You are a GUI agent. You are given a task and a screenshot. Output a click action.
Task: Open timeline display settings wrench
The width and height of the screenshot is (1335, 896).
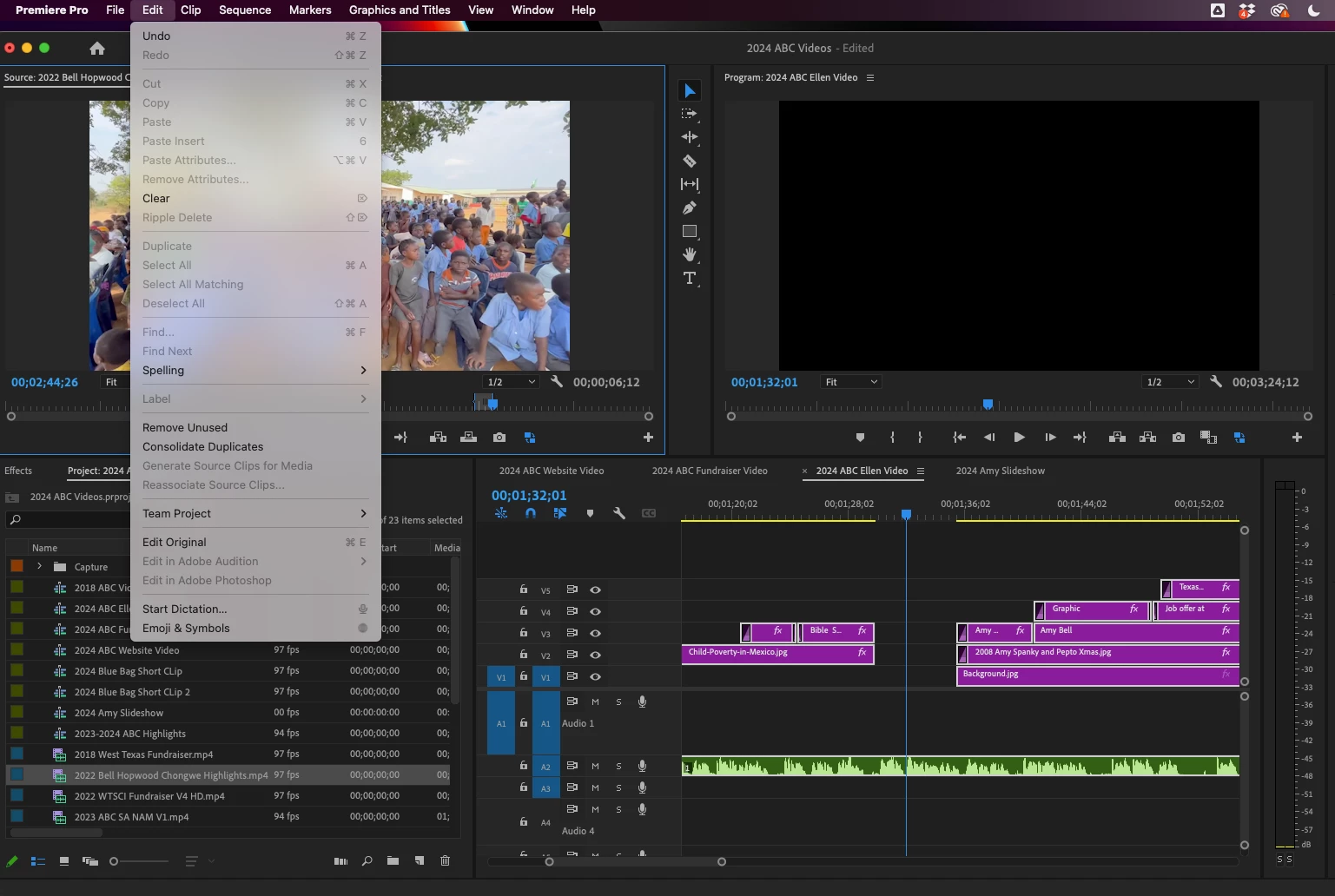619,513
